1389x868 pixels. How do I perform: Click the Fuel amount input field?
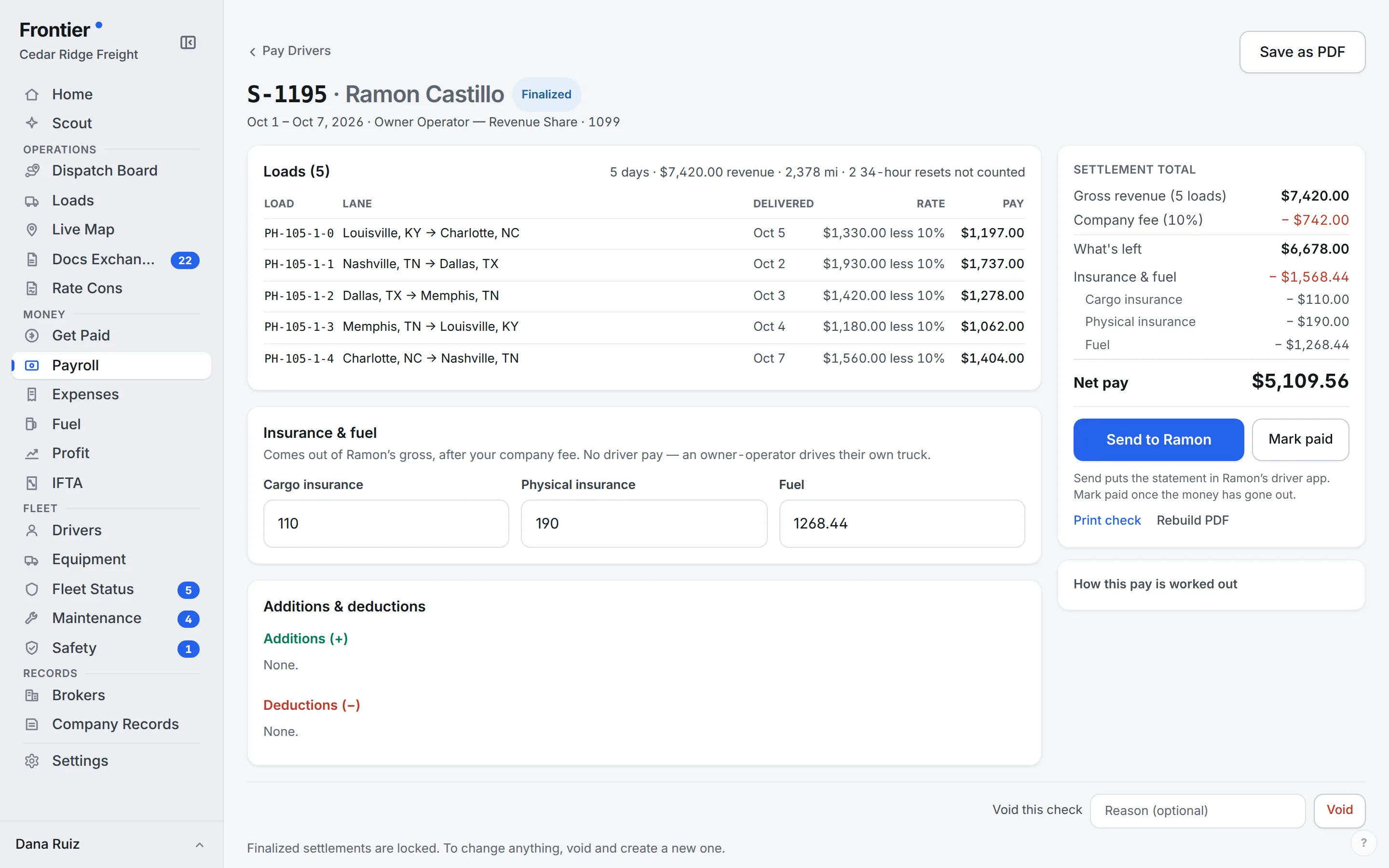902,524
